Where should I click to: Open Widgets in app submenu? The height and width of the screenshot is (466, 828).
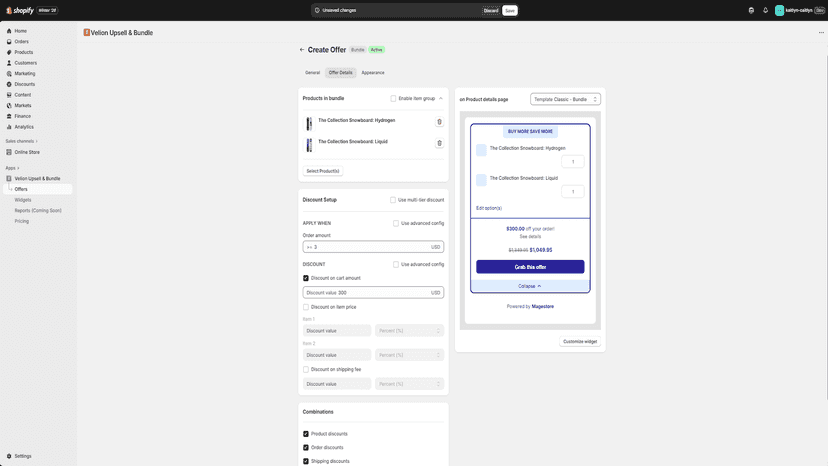(23, 200)
